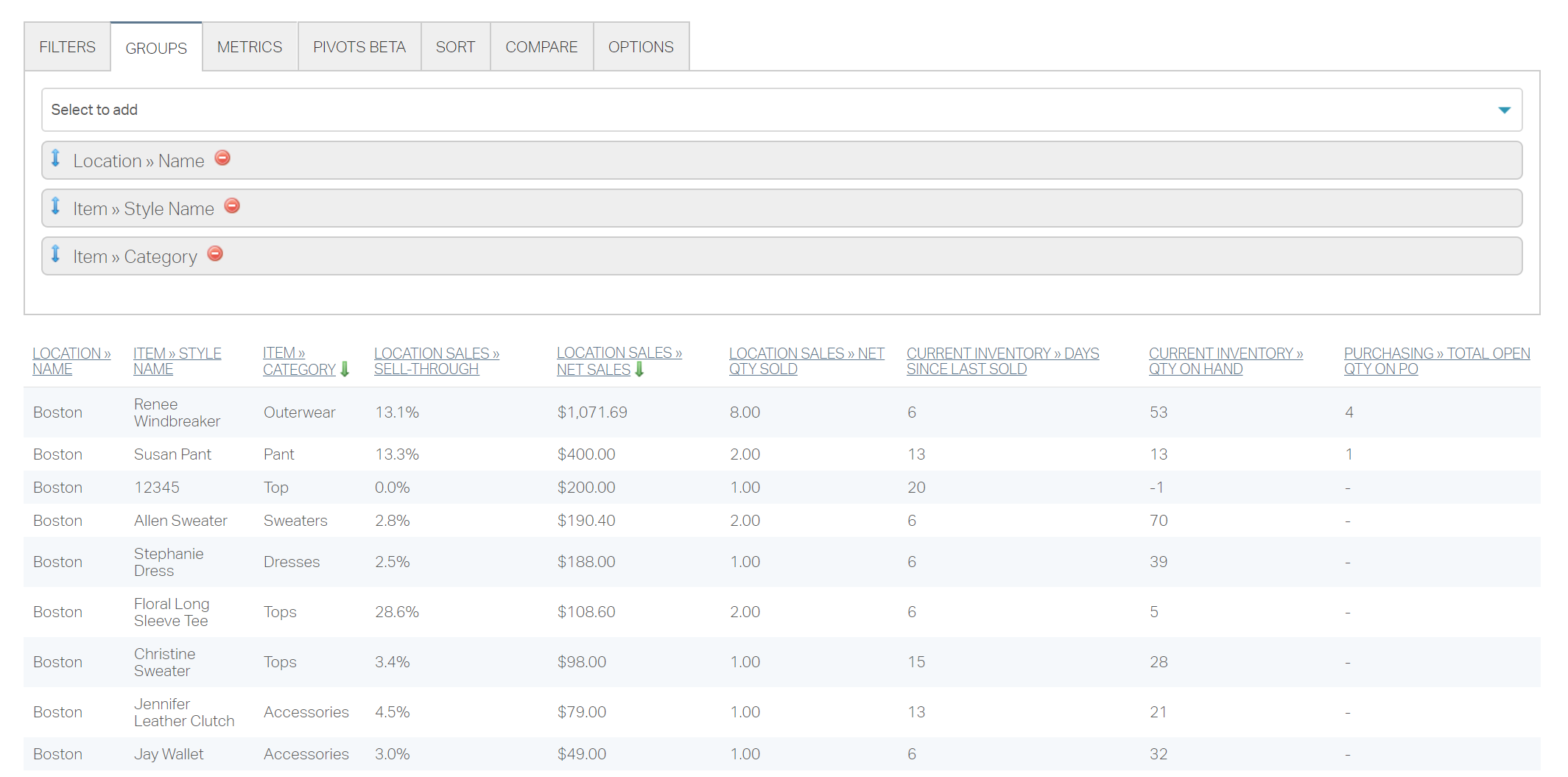This screenshot has width=1568, height=777.
Task: Click the green sort arrow on Net Sales column
Action: coord(639,369)
